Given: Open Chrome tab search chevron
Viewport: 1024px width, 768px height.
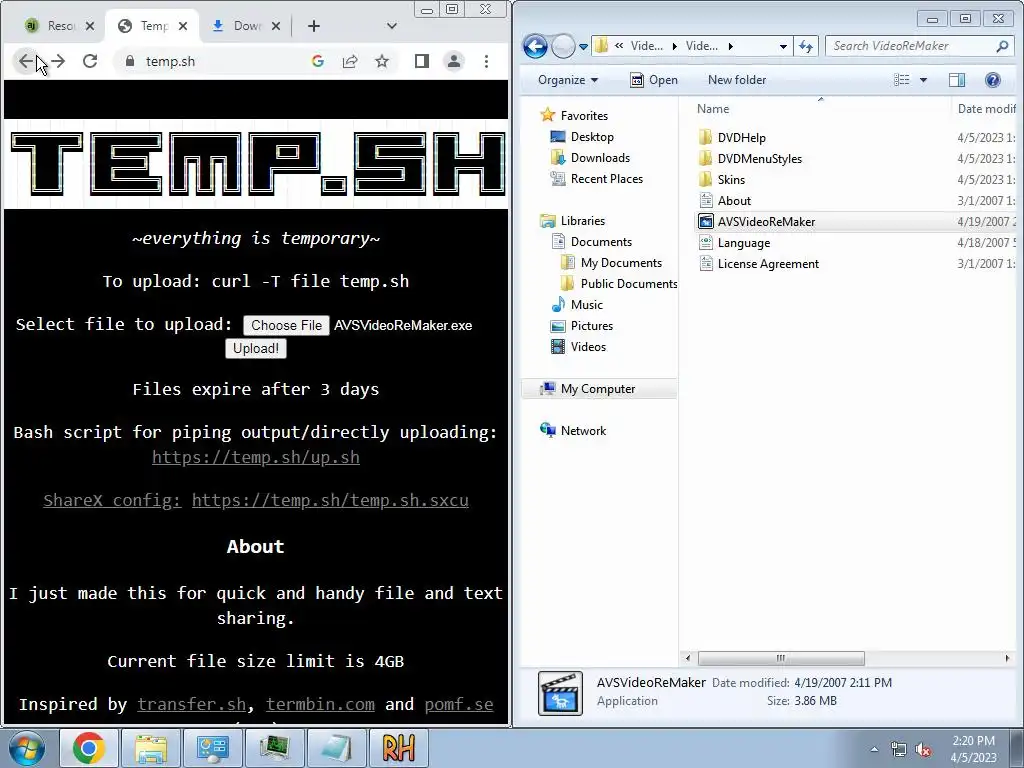Looking at the screenshot, I should click(392, 26).
